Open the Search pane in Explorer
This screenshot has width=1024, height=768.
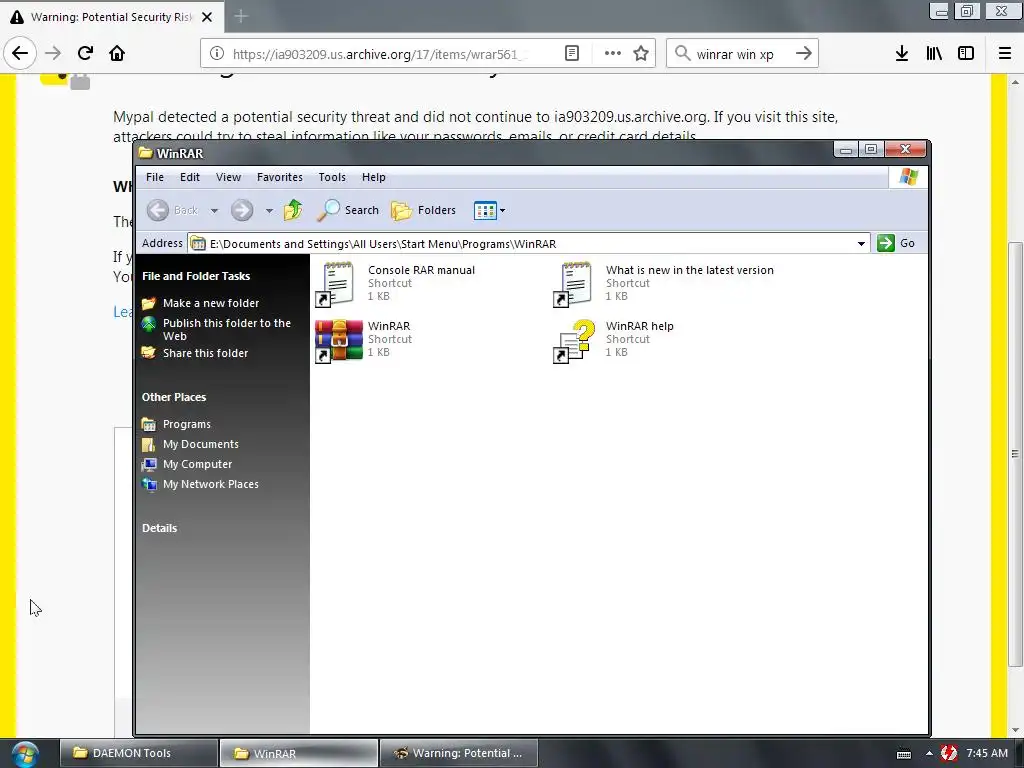tap(348, 210)
